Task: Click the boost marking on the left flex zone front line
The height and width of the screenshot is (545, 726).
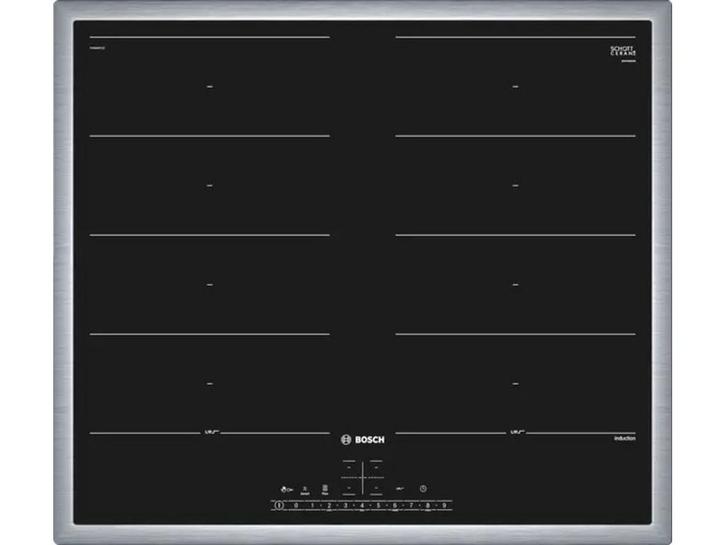Action: click(210, 432)
